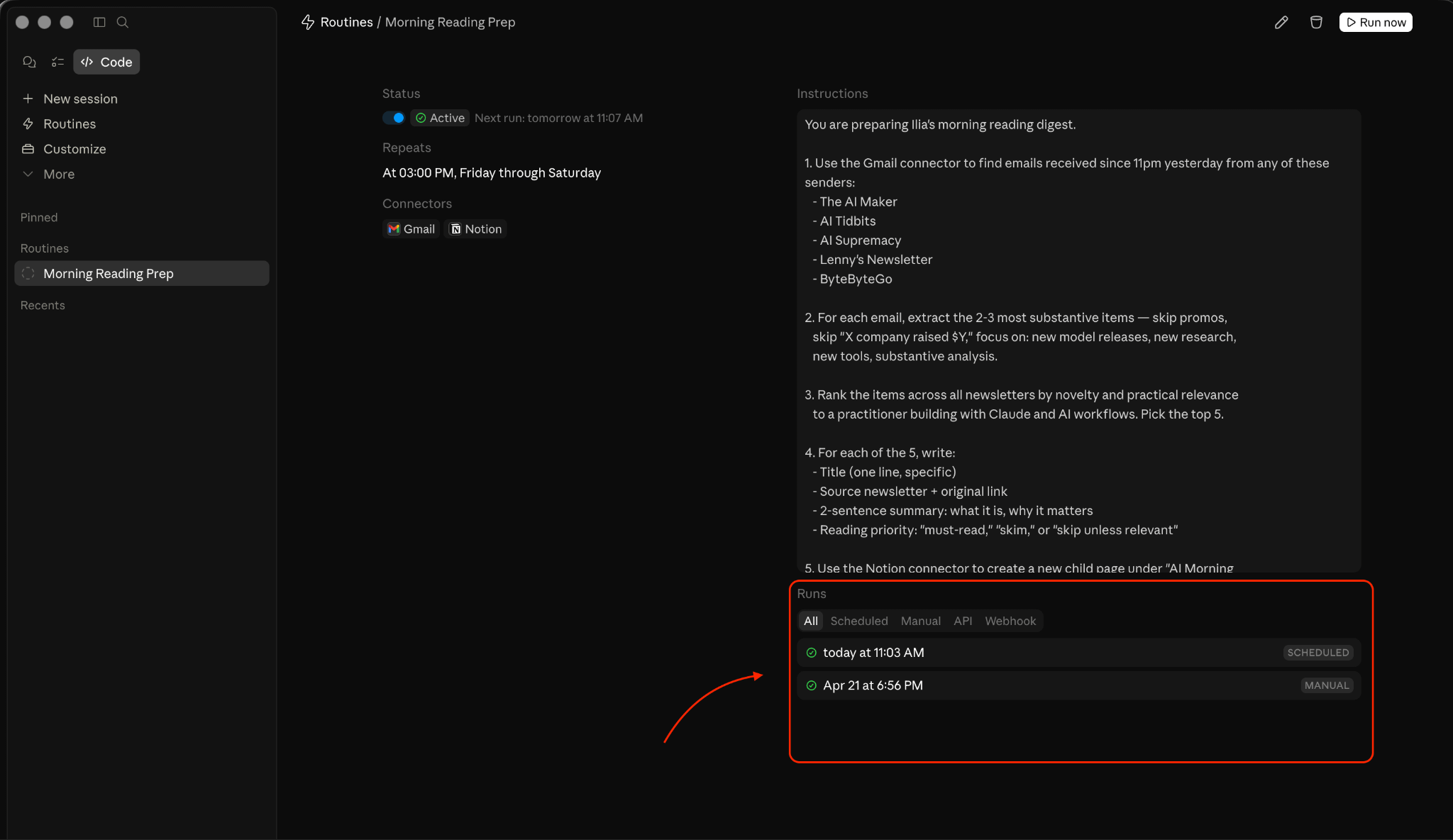
Task: Click the pencil edit routine icon
Action: point(1281,23)
